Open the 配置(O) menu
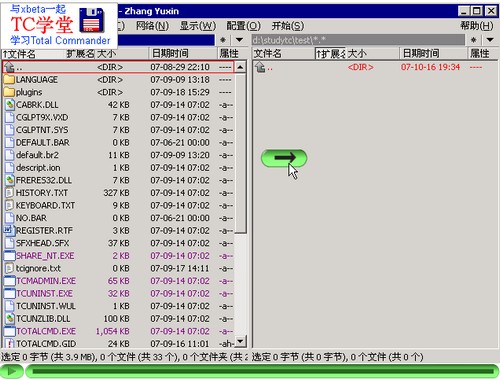 [x=243, y=26]
